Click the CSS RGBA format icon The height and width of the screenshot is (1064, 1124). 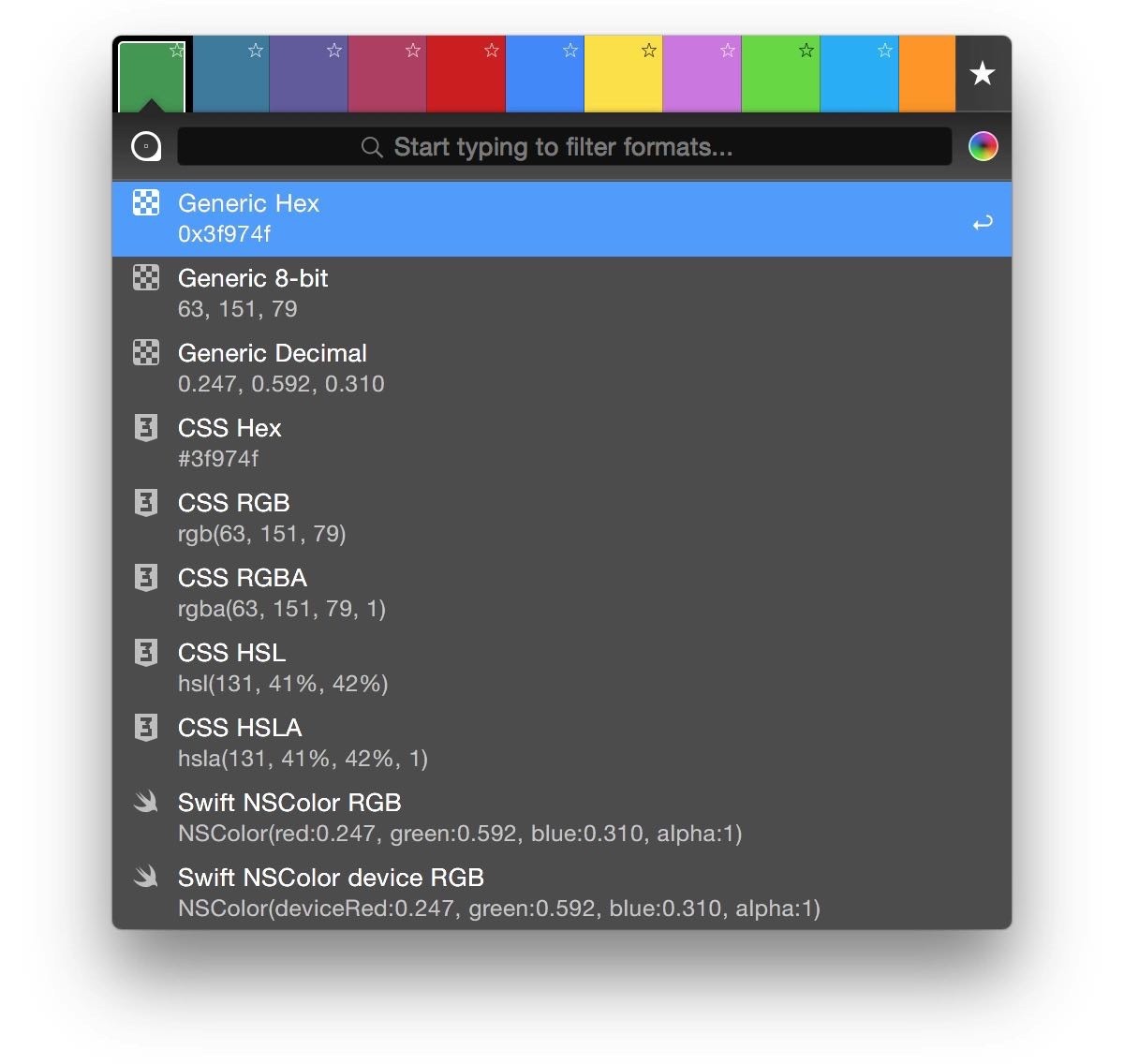(x=146, y=578)
